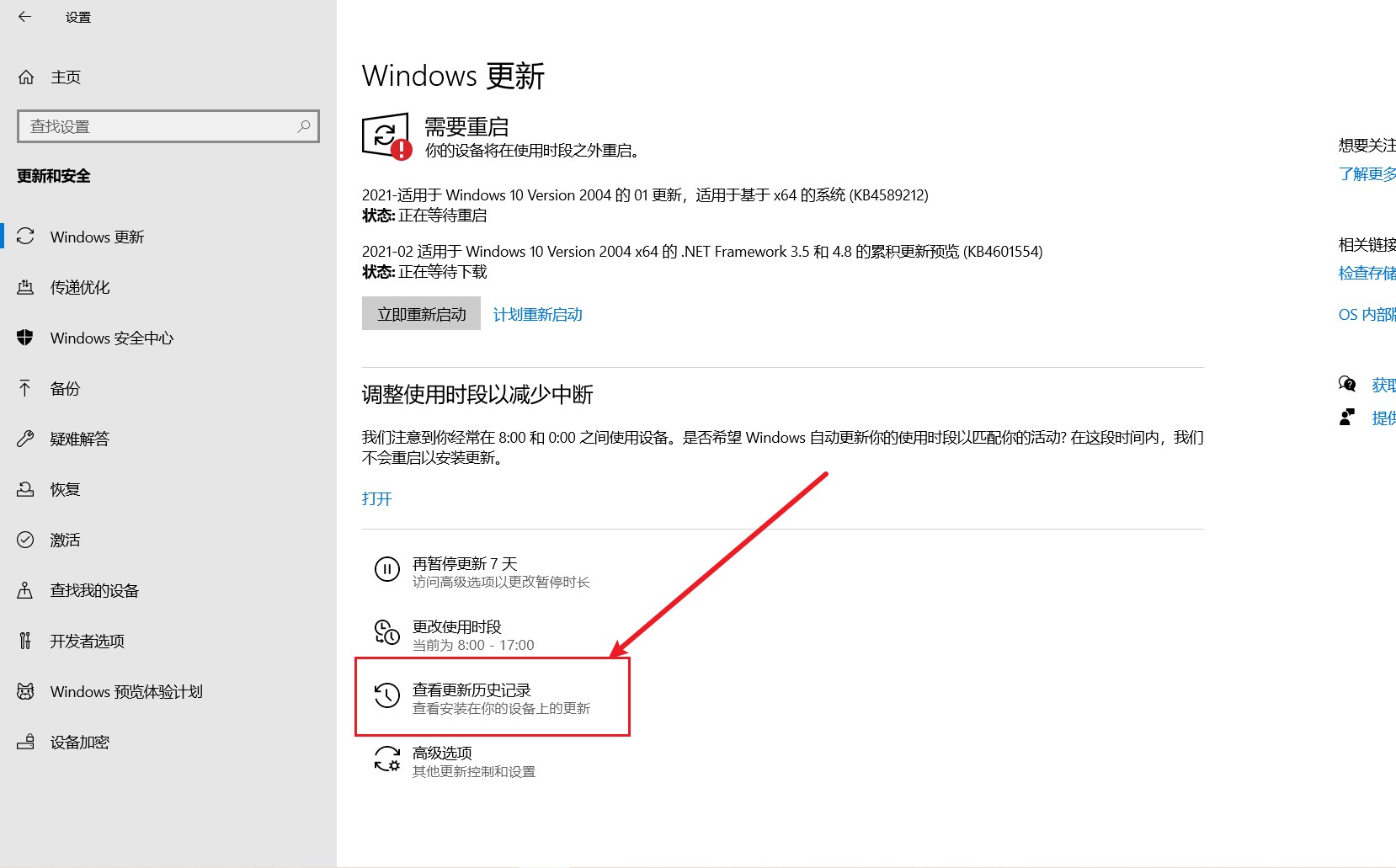The width and height of the screenshot is (1396, 868).
Task: Click the history clock icon for 查看更新历史记录
Action: [x=386, y=695]
